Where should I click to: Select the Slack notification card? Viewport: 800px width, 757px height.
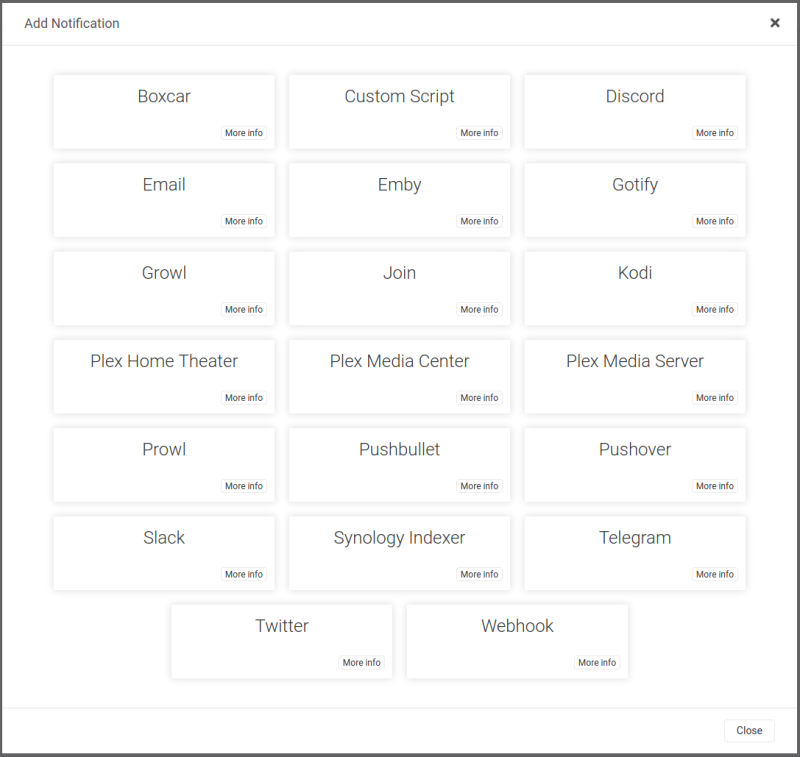coord(164,553)
